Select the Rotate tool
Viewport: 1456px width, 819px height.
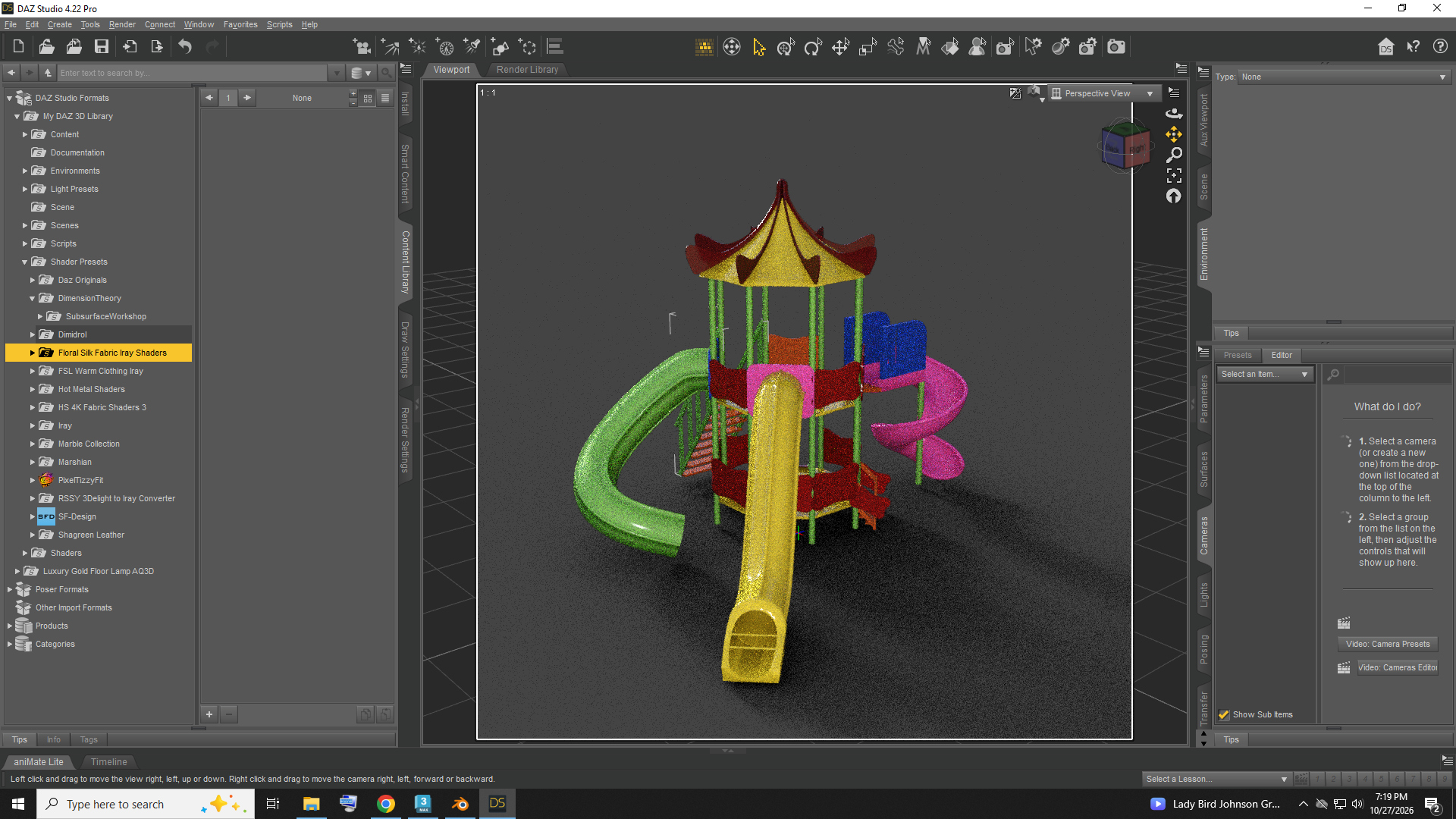click(x=813, y=47)
